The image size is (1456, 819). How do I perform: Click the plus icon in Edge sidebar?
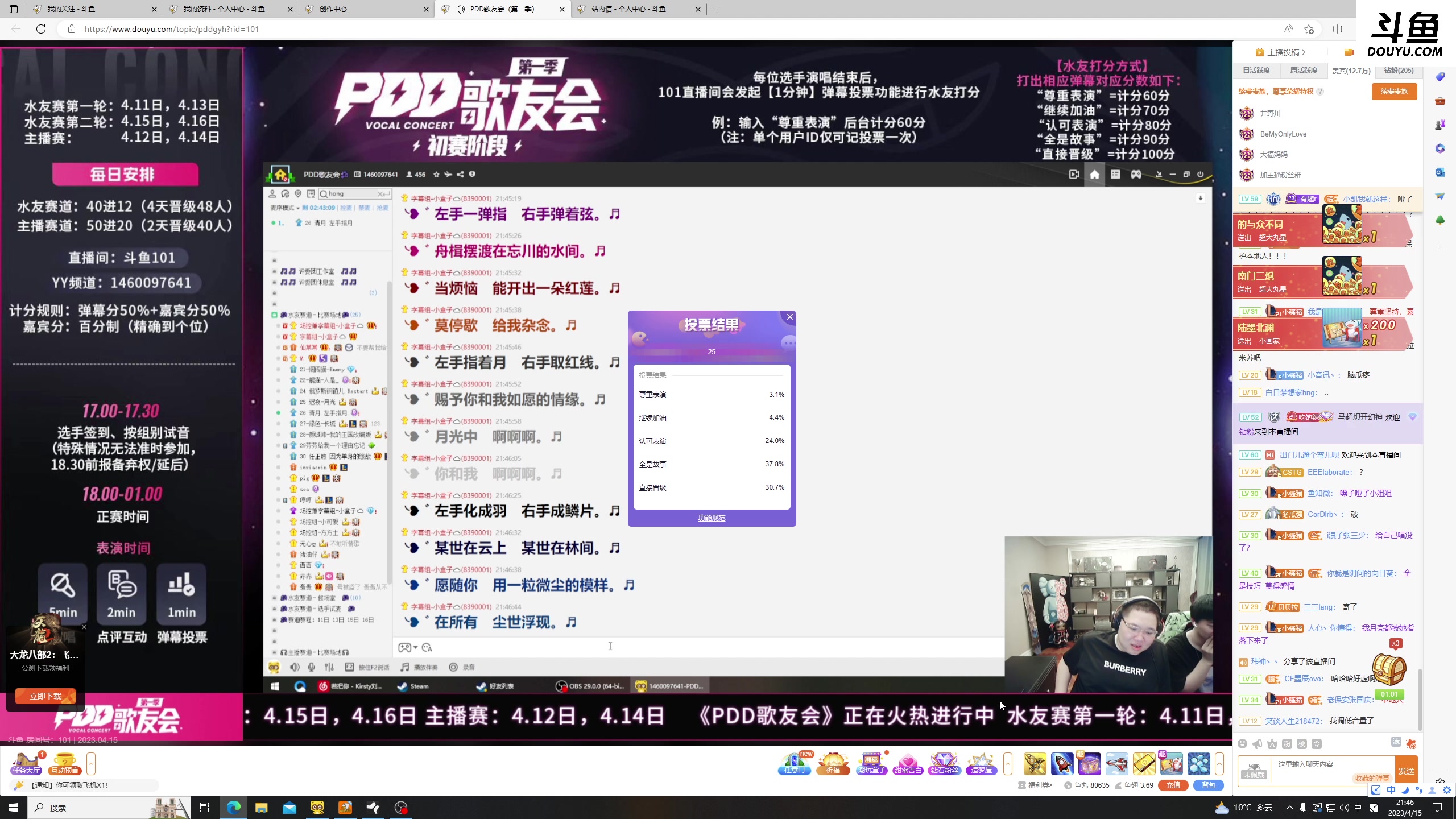click(1440, 246)
